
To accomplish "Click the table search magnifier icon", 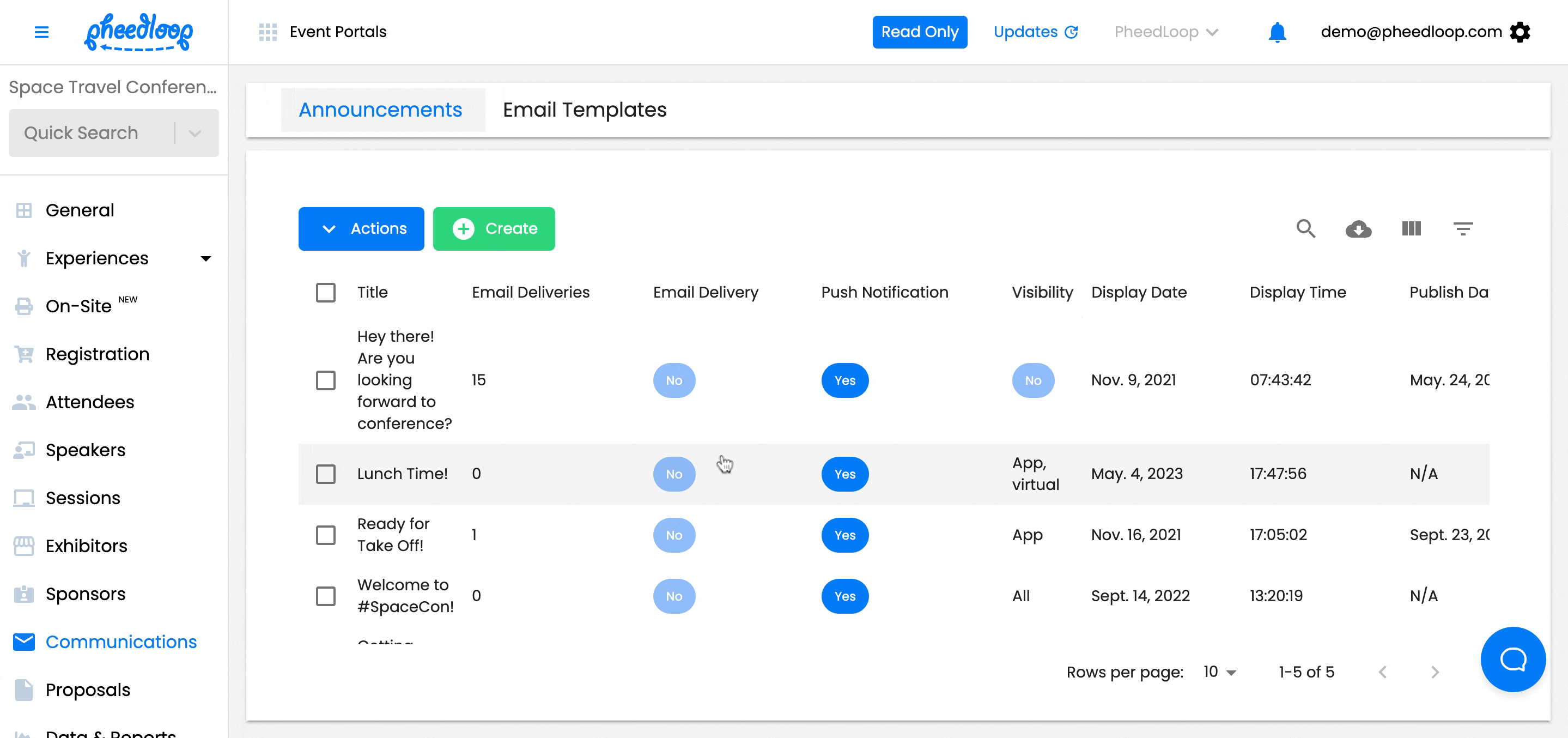I will pos(1305,228).
